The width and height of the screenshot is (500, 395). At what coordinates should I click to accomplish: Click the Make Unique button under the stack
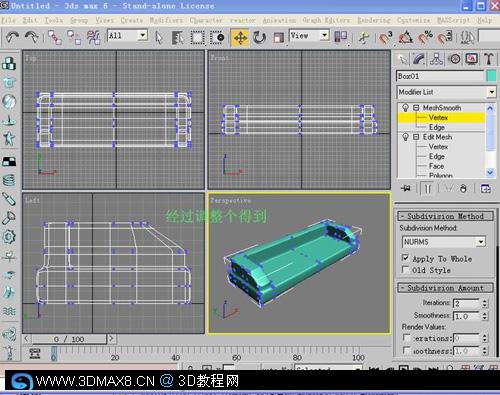[449, 189]
